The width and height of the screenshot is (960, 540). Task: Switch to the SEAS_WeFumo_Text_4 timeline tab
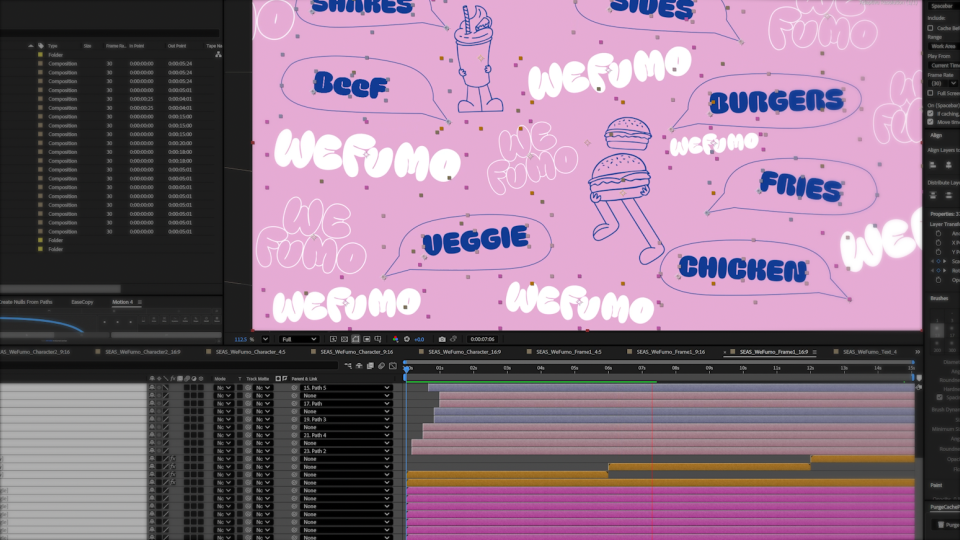click(x=868, y=352)
